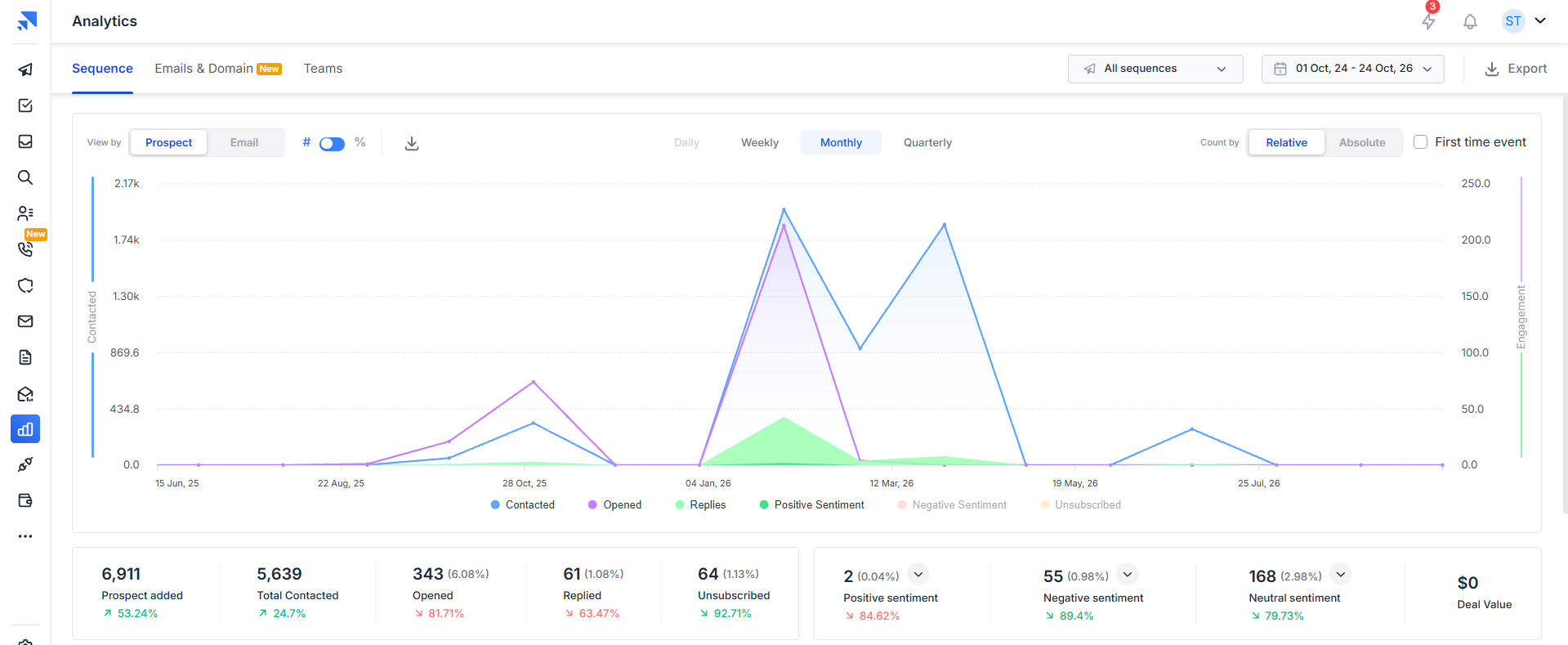Switch to Emails & Domain tab

[218, 69]
